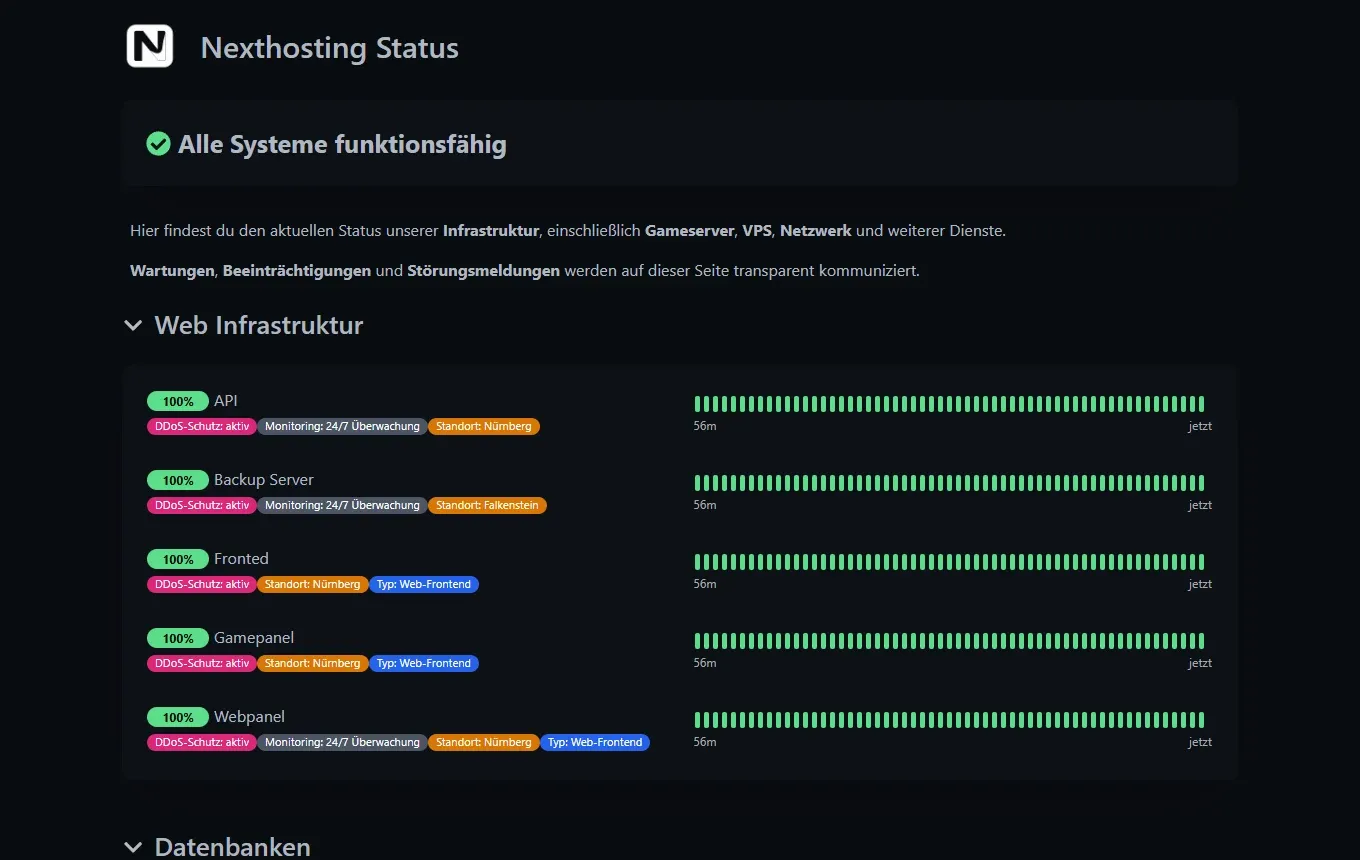
Task: Collapse the Web Infrastruktur section
Action: tap(133, 325)
